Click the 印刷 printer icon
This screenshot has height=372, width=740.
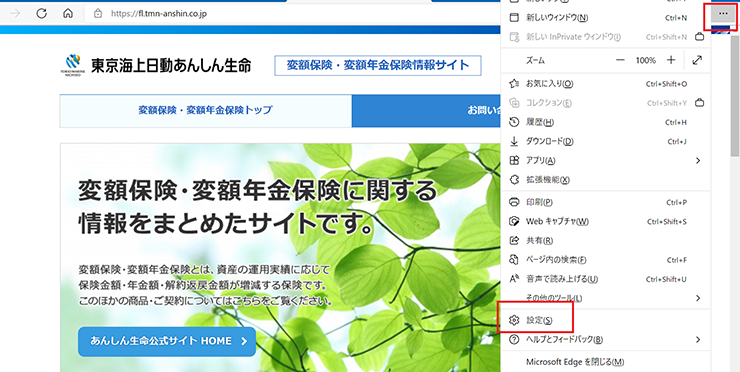tap(514, 202)
